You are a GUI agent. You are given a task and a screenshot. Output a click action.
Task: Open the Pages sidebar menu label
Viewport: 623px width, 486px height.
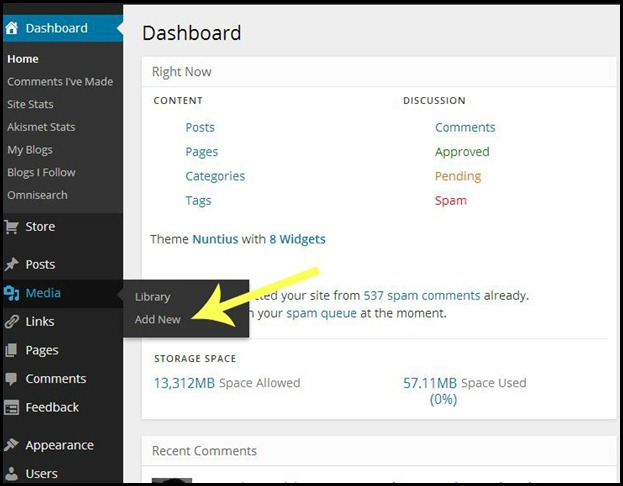tap(42, 350)
